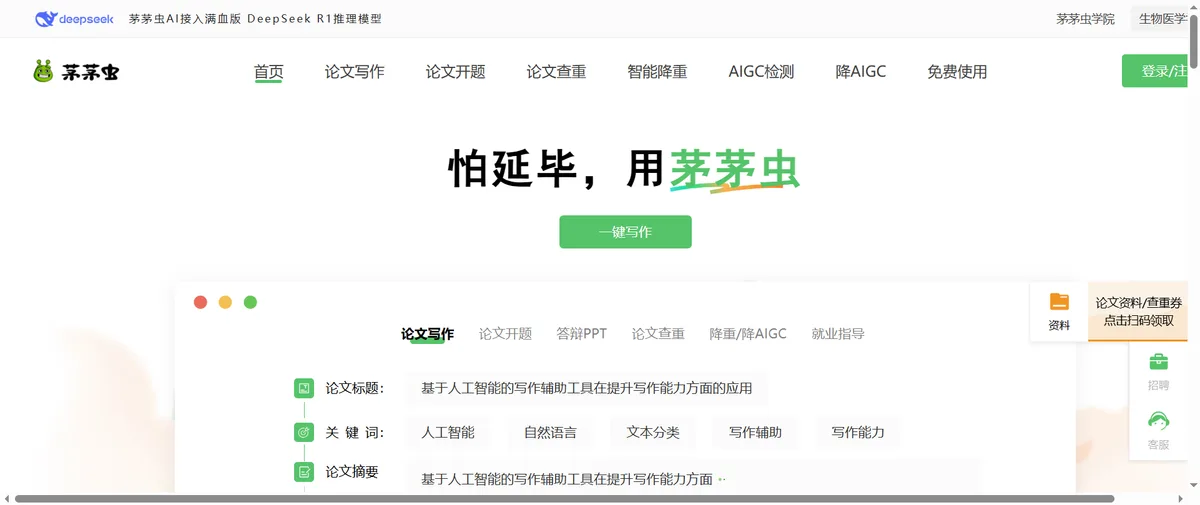Open 智能降重 navigation item
This screenshot has width=1200, height=505.
[657, 72]
